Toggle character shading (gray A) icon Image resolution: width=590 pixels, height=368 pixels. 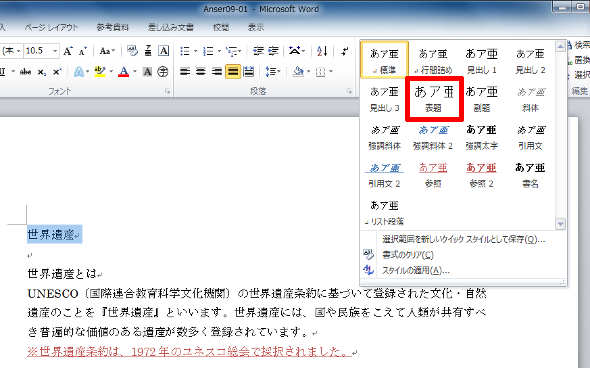[x=148, y=71]
